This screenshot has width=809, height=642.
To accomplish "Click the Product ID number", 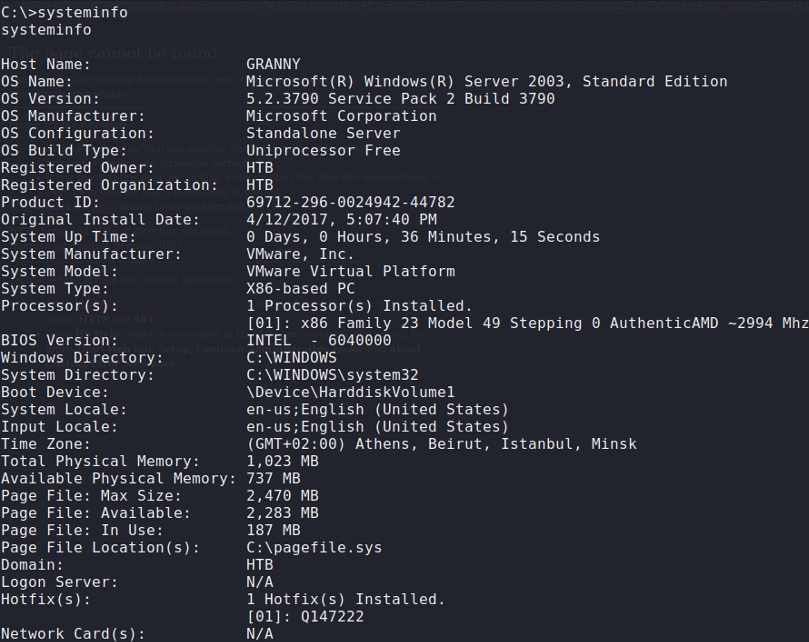I will tap(350, 202).
